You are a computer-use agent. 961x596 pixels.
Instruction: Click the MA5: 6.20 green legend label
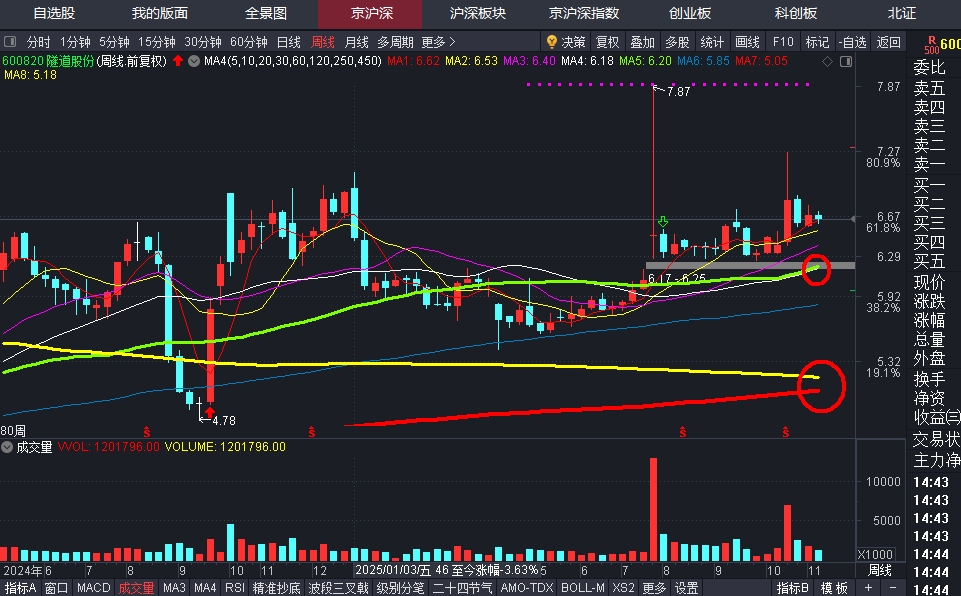tap(645, 61)
